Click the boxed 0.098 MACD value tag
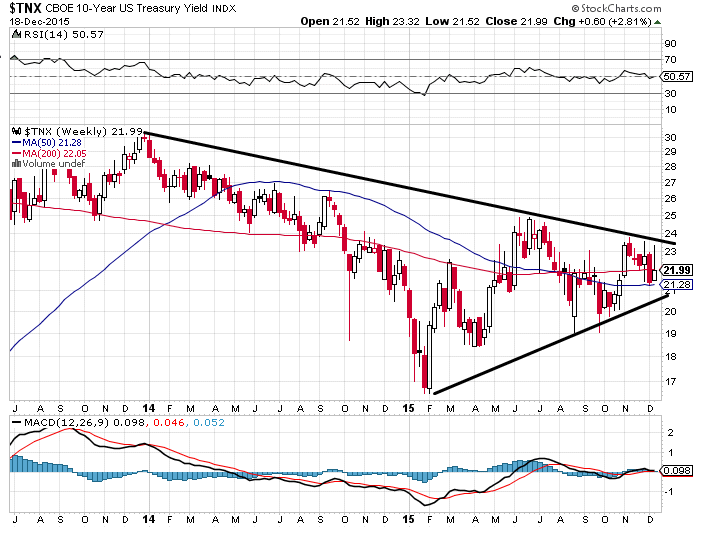The image size is (727, 535). 677,471
